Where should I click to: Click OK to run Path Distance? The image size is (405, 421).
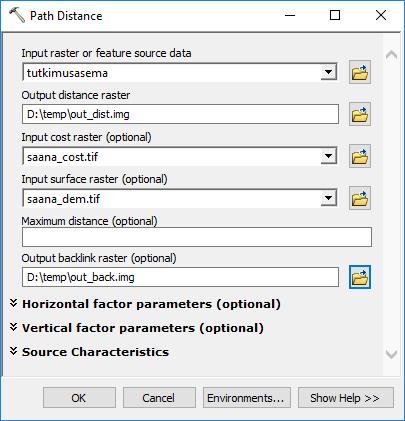point(79,398)
